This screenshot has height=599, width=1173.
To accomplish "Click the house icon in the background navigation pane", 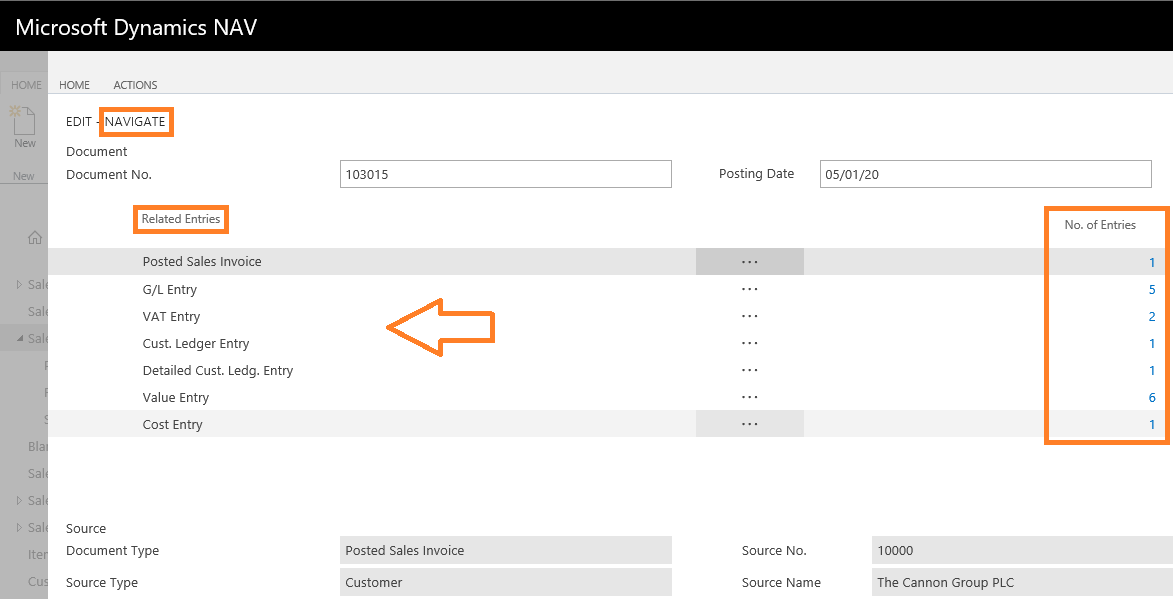I will tap(34, 238).
